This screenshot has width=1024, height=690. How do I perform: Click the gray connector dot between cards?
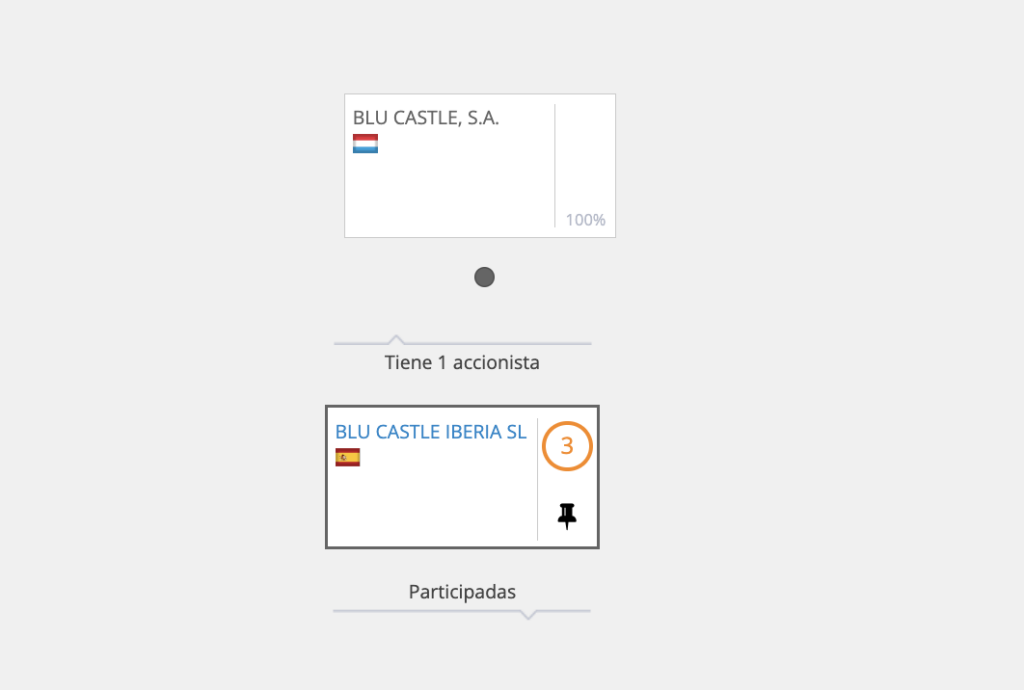[x=484, y=277]
